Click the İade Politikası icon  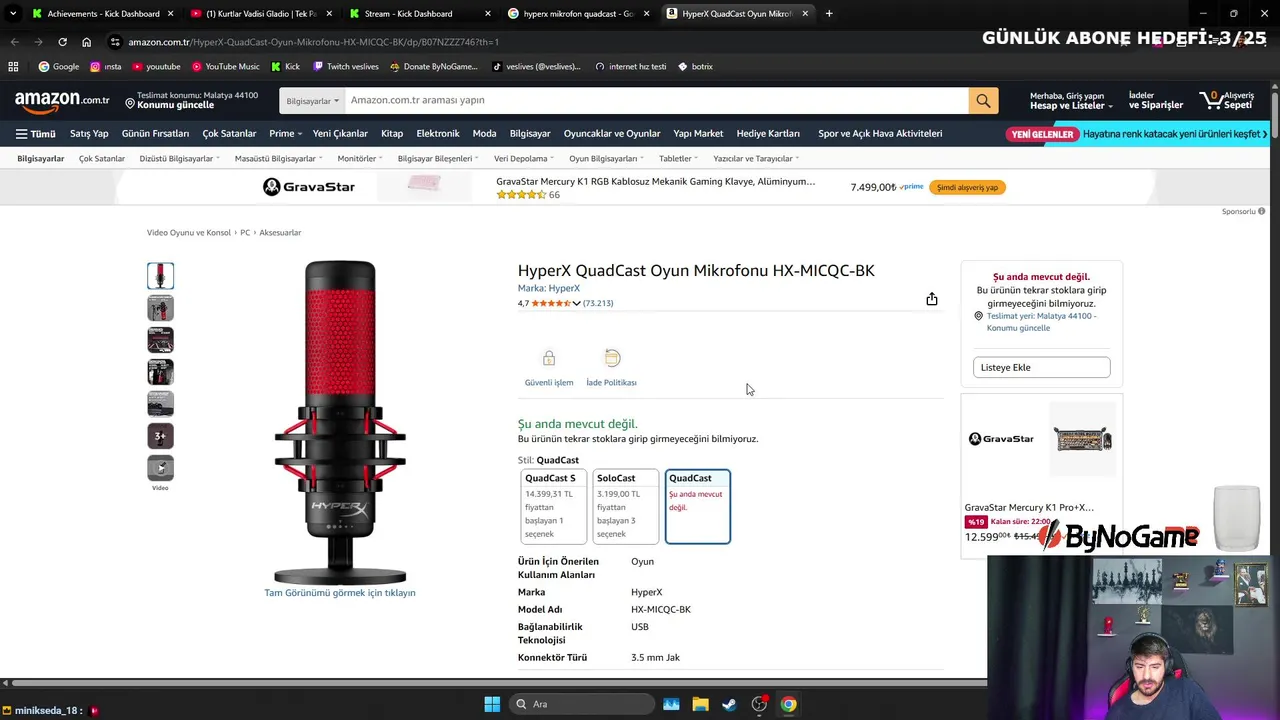(x=612, y=358)
